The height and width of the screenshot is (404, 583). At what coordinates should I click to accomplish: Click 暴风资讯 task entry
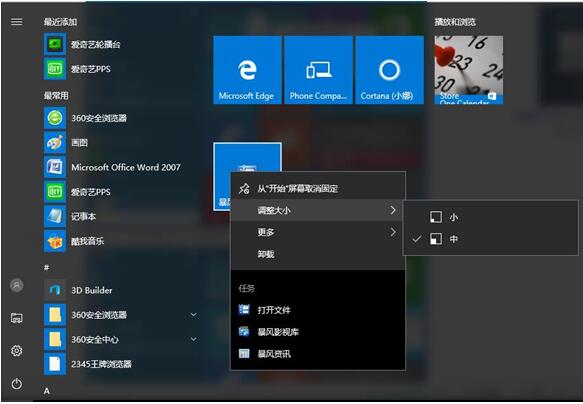coord(318,353)
